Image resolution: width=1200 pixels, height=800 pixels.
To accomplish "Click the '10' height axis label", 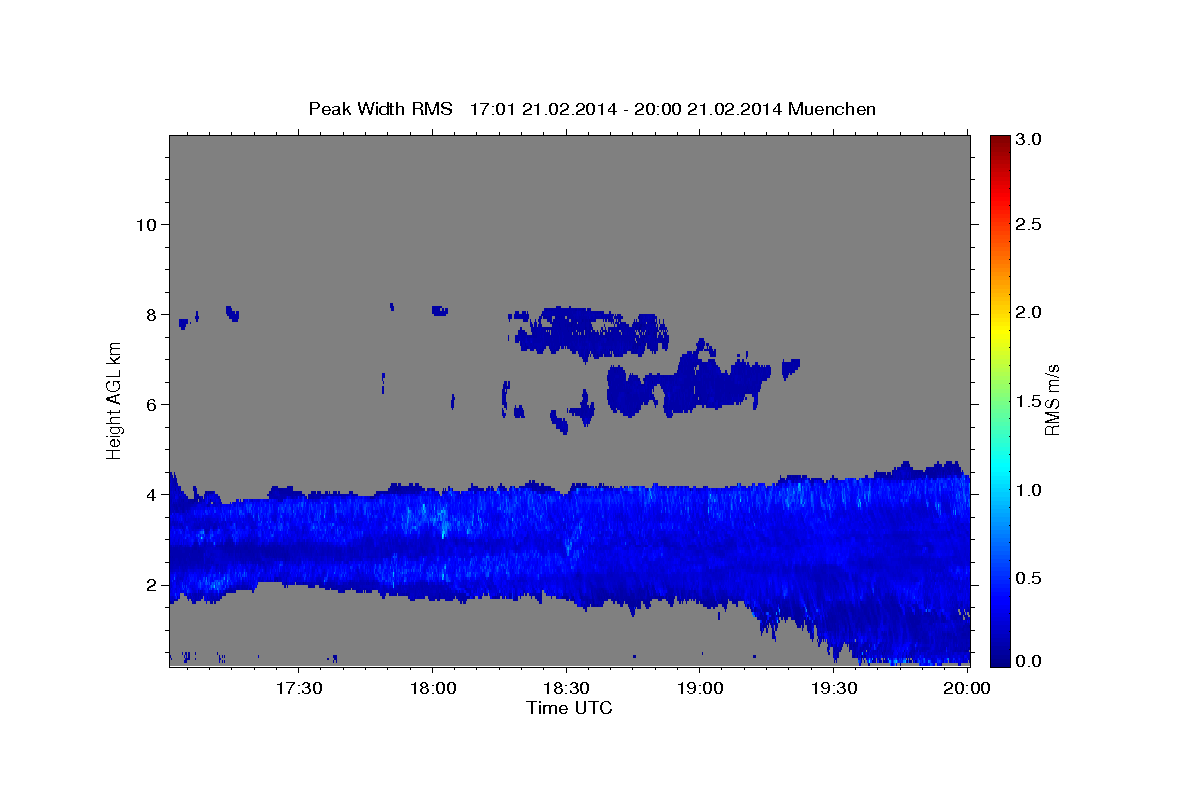I will click(146, 225).
